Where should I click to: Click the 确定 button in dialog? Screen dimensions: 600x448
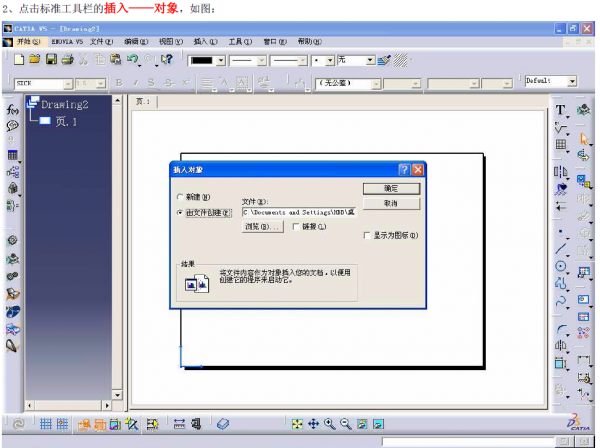tap(391, 189)
